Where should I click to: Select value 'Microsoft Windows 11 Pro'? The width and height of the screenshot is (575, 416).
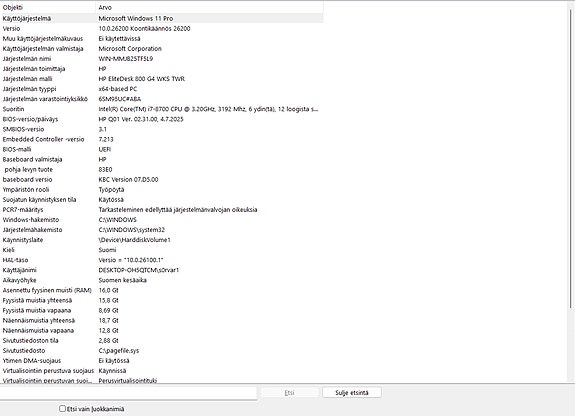tap(136, 18)
